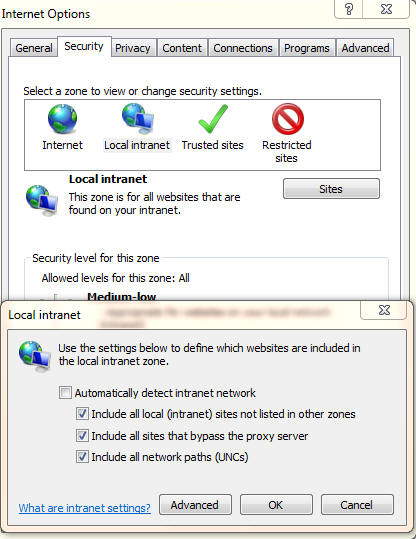Choose the Trusted sites green checkmark icon

click(213, 119)
